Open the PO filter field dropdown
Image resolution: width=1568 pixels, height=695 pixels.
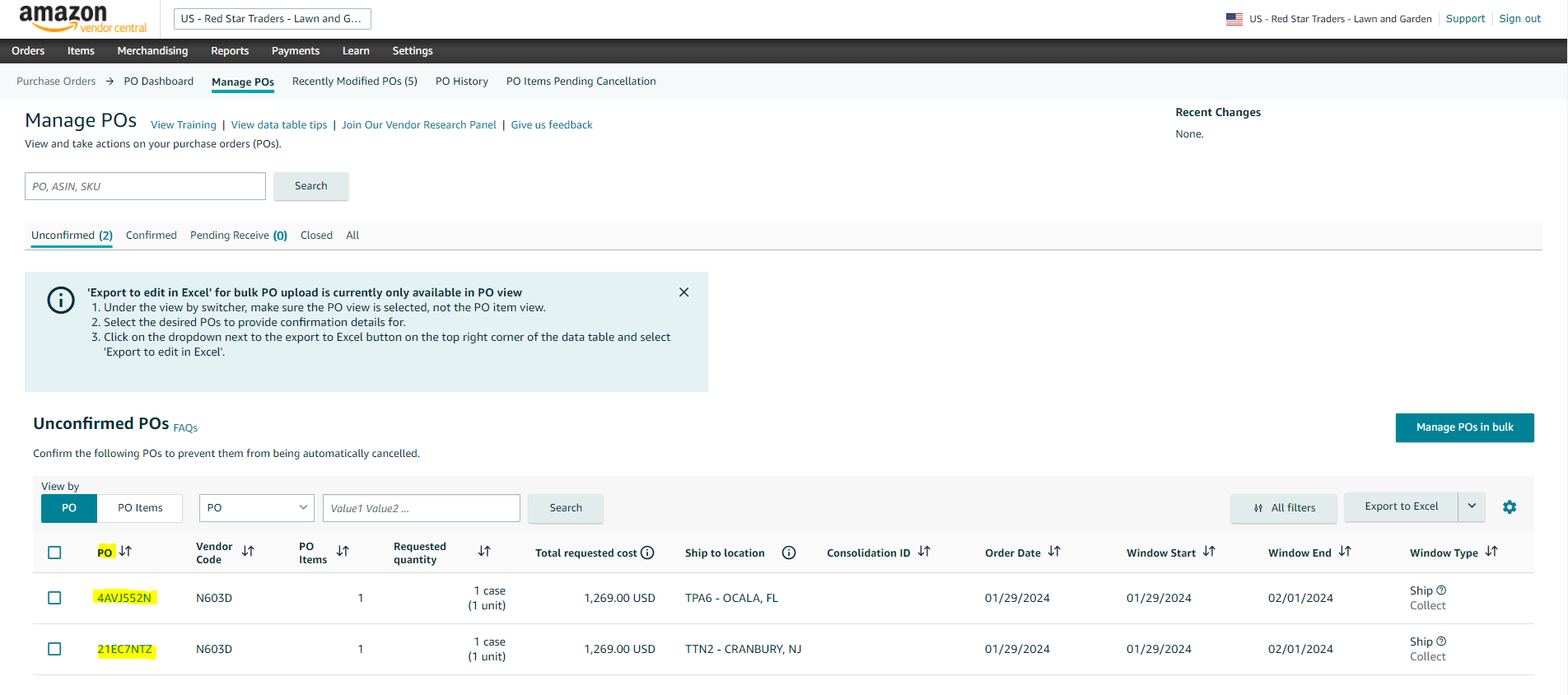(x=257, y=508)
